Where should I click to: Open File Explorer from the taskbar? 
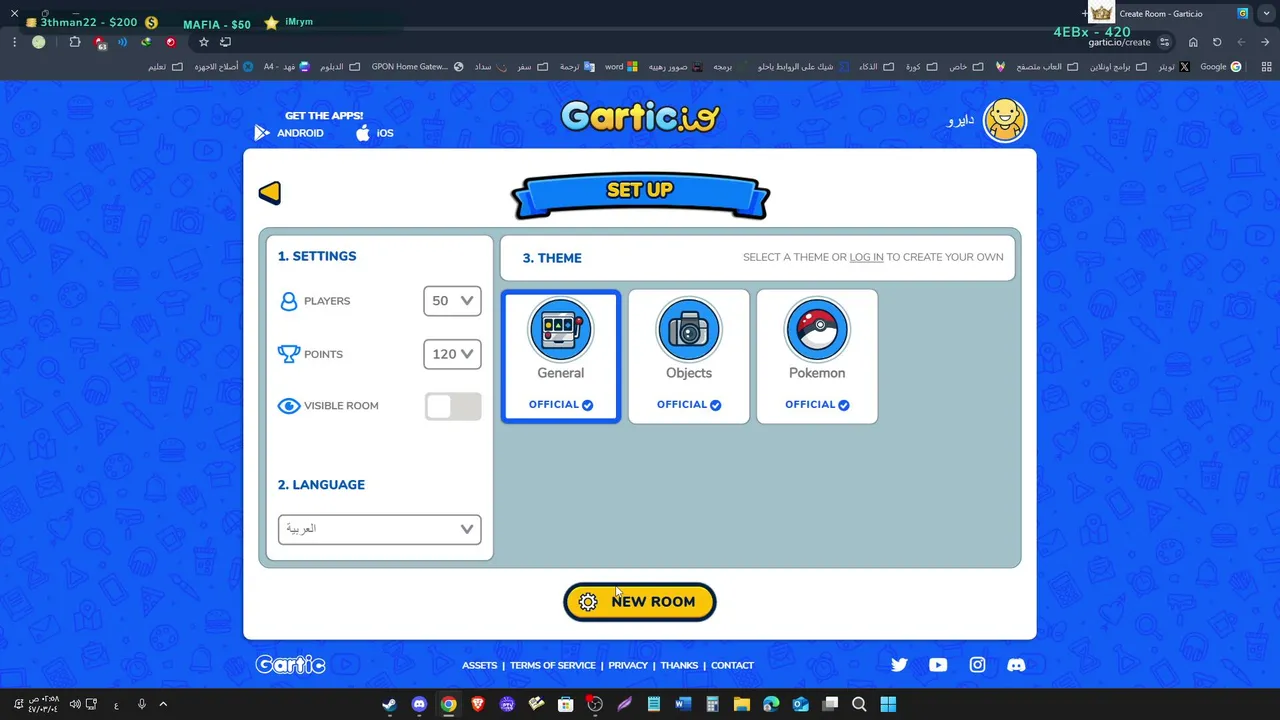tap(742, 704)
